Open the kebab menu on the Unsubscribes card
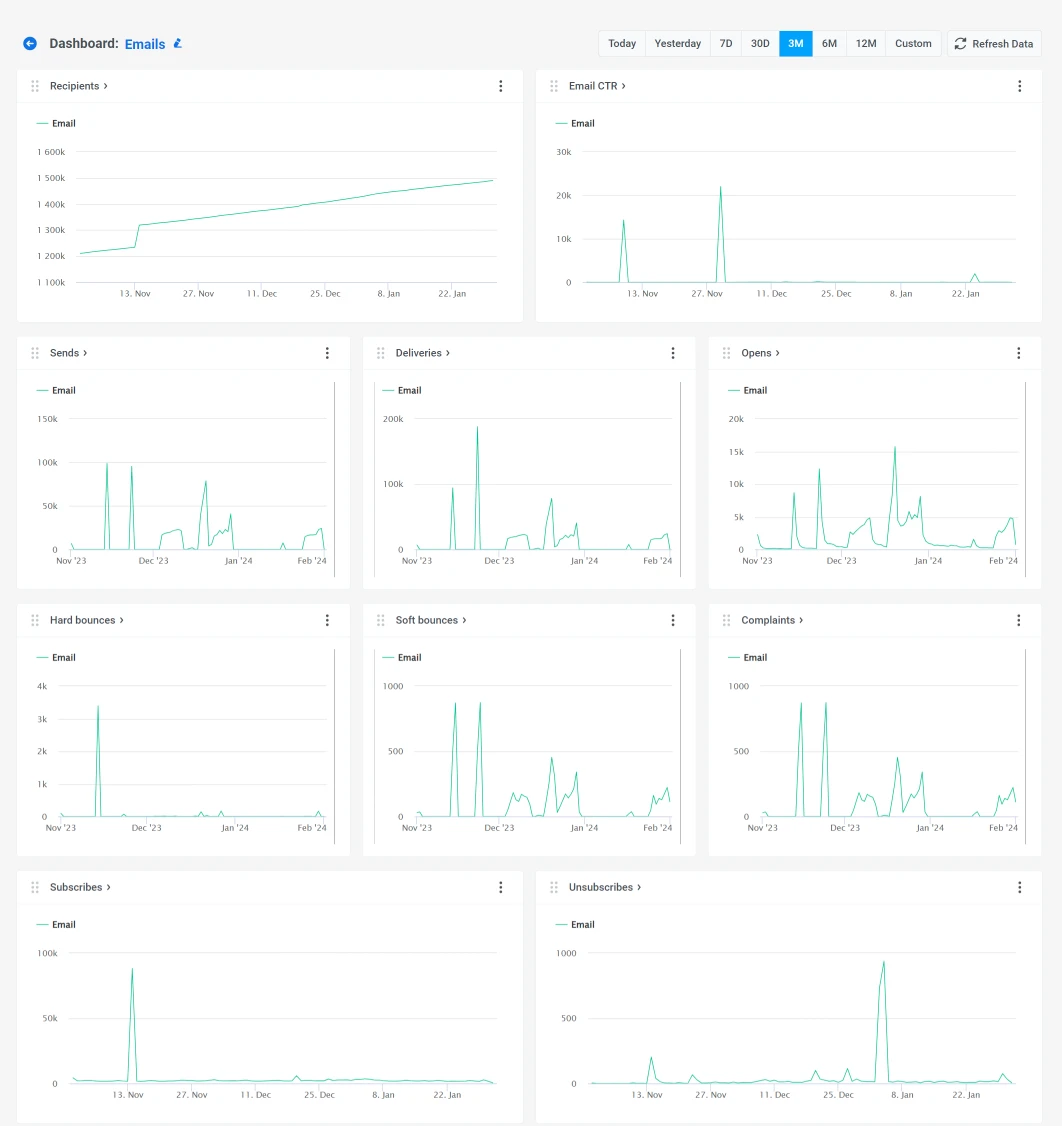Screen dimensions: 1062x1126 coord(1019,887)
